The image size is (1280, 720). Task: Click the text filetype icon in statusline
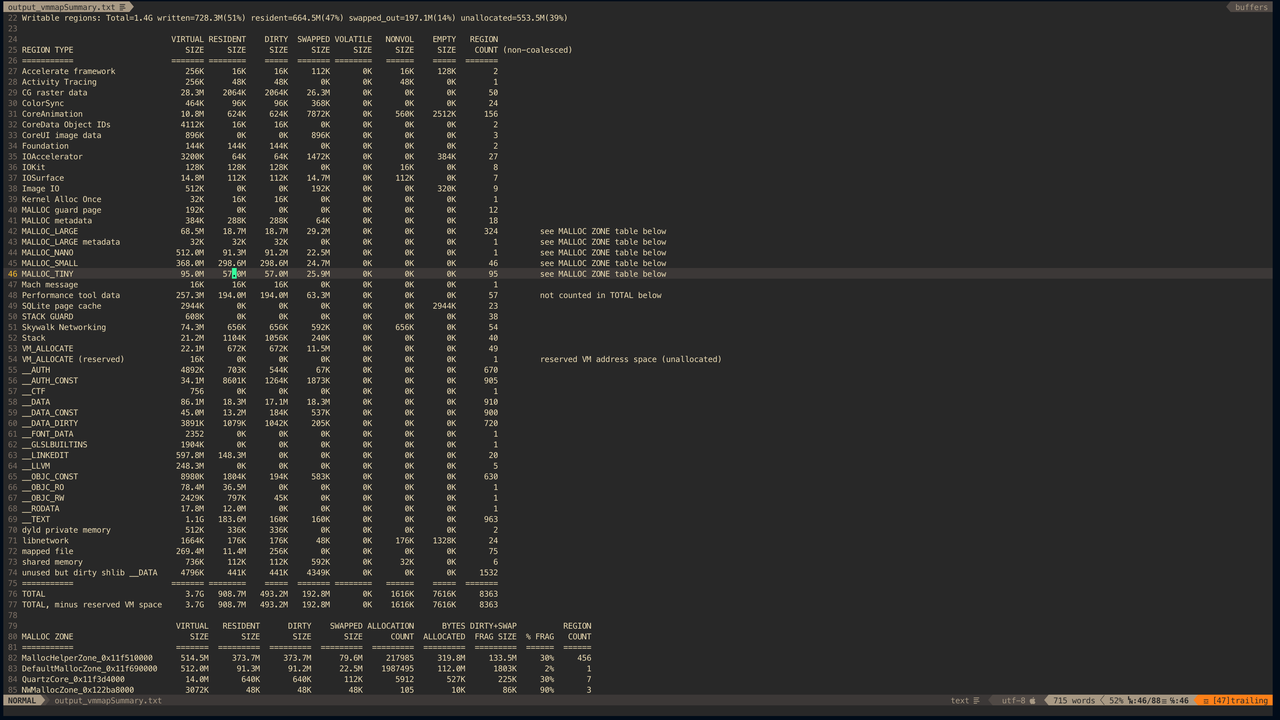[976, 701]
